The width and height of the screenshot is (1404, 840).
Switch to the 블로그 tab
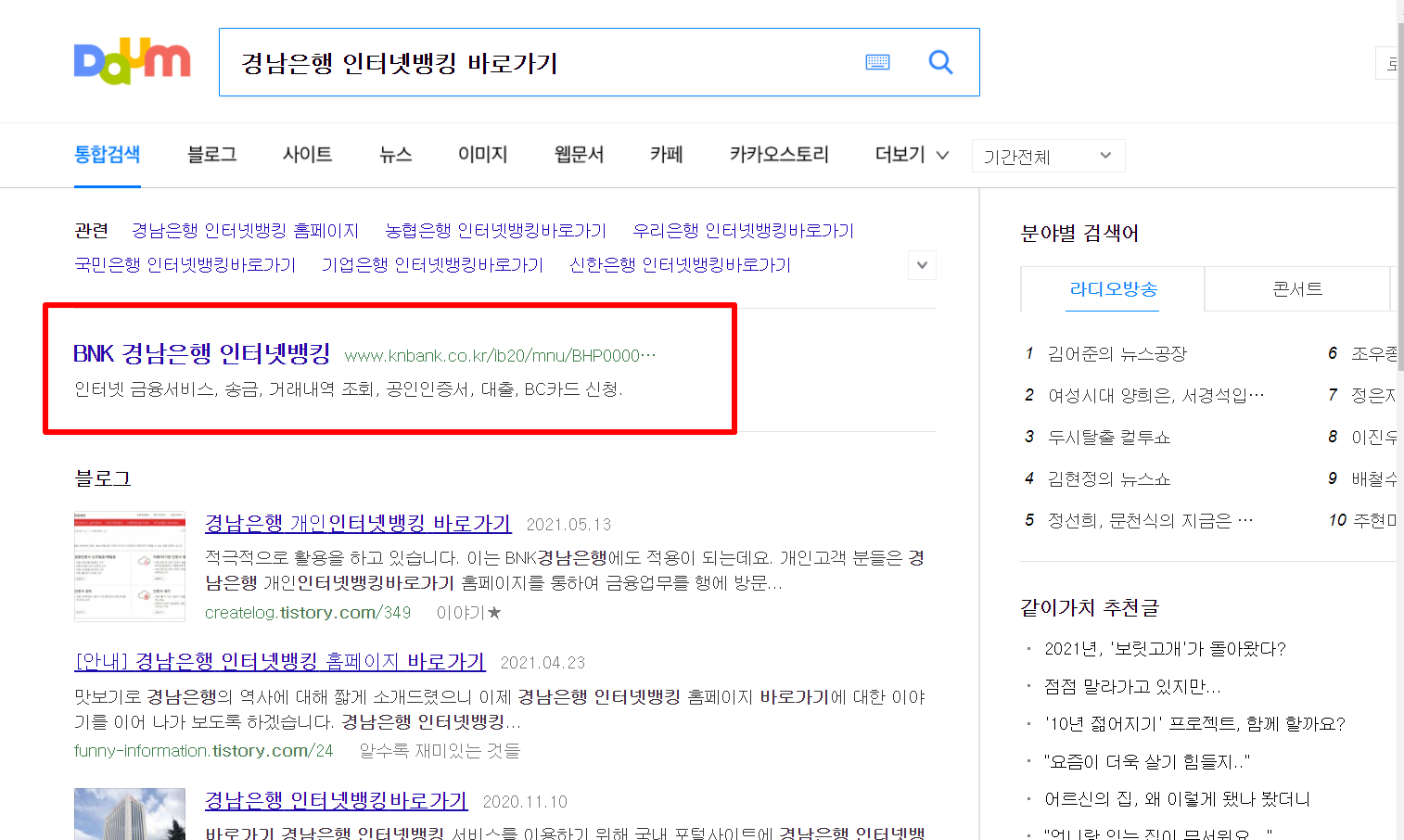212,155
